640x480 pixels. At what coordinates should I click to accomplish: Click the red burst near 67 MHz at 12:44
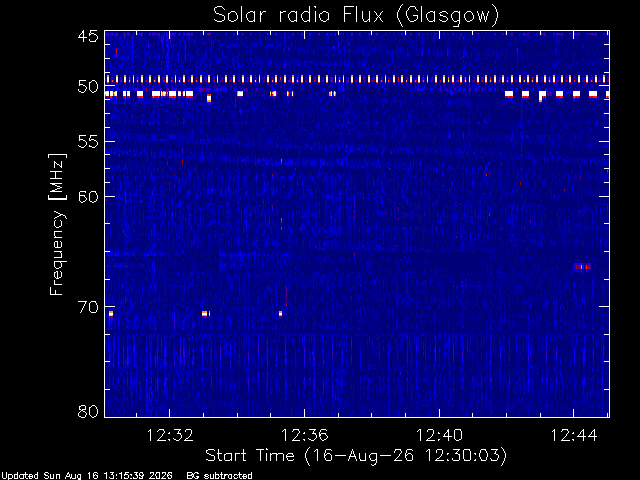(582, 267)
